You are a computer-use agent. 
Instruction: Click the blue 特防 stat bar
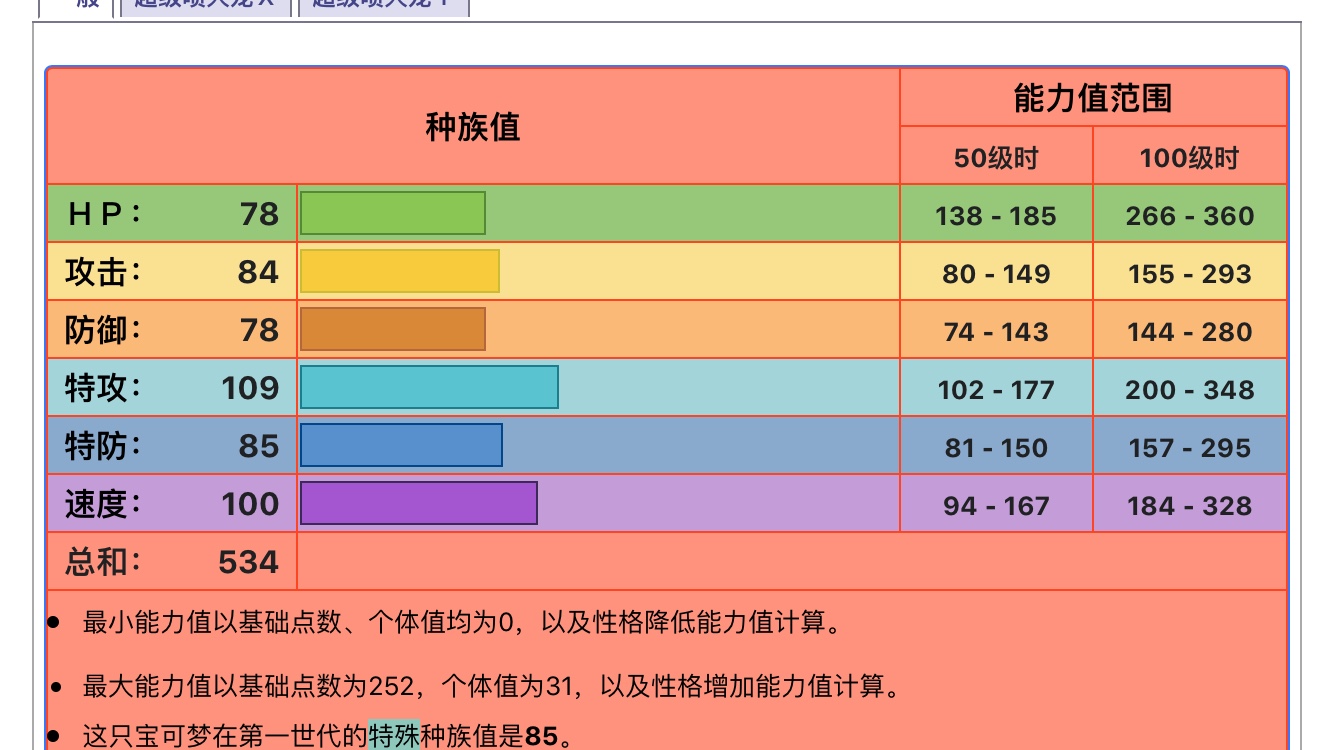pyautogui.click(x=401, y=445)
